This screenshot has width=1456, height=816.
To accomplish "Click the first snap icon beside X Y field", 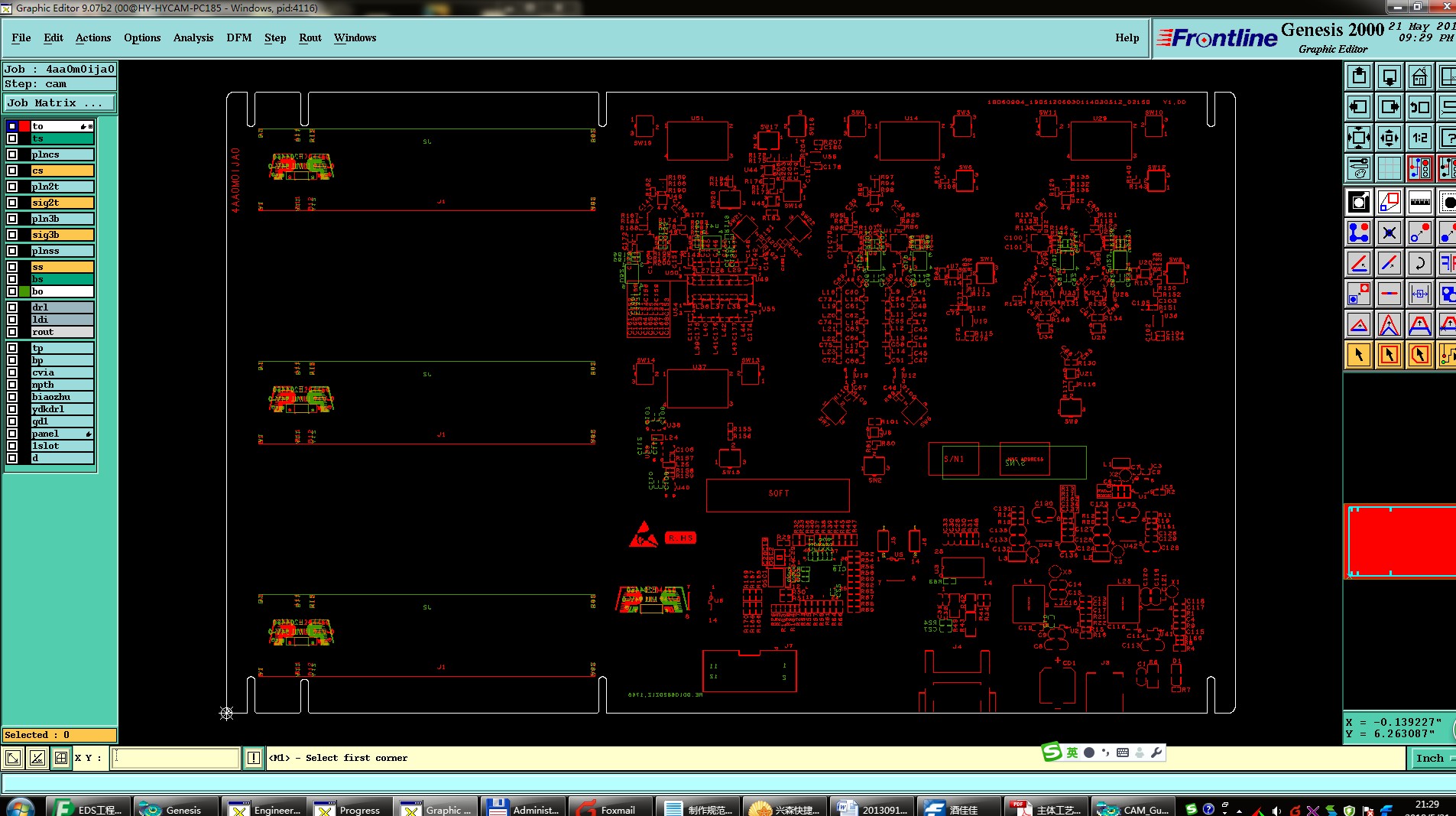I will pos(13,758).
